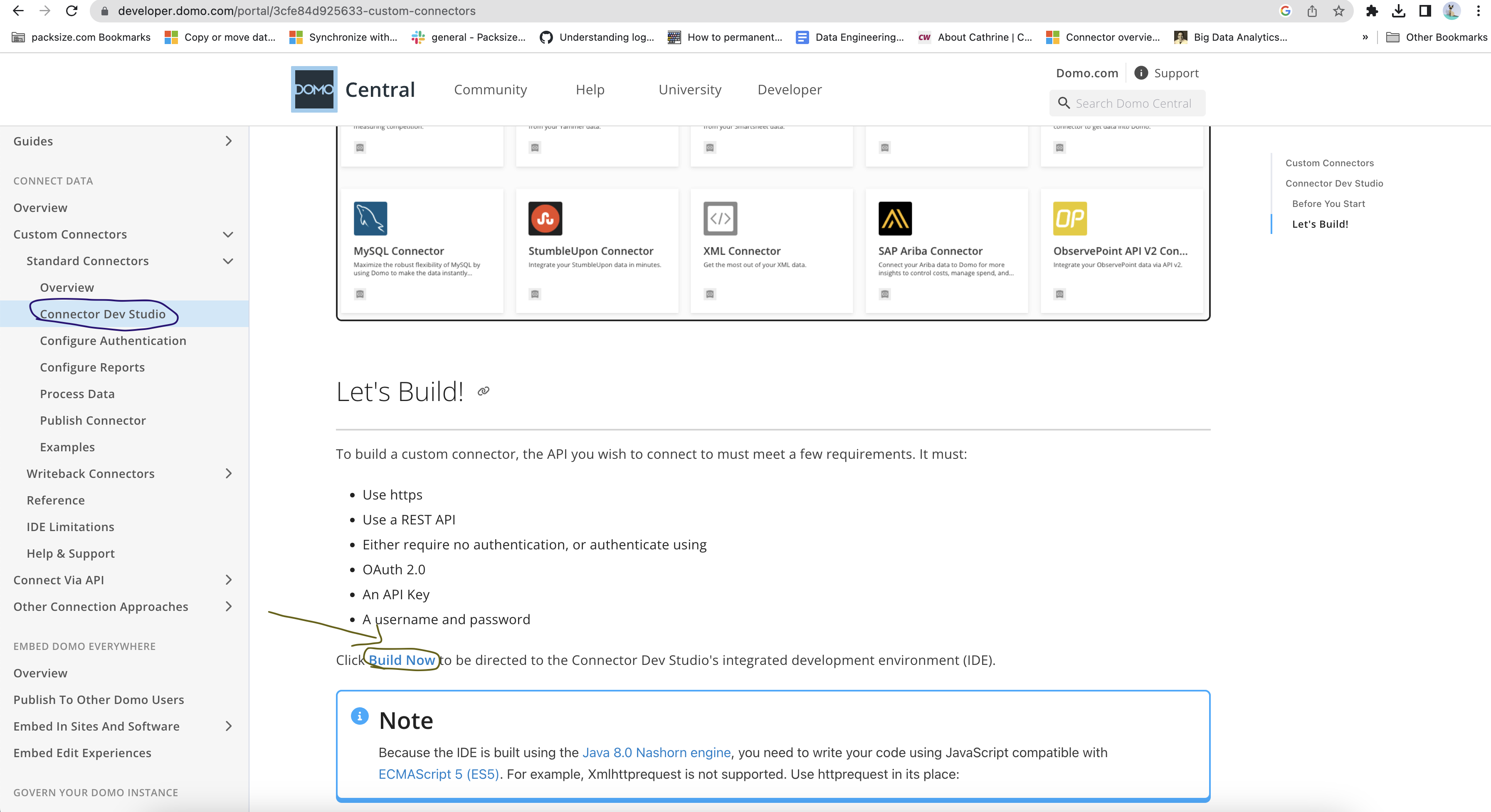
Task: Select Configure Authentication in sidebar
Action: tap(113, 341)
